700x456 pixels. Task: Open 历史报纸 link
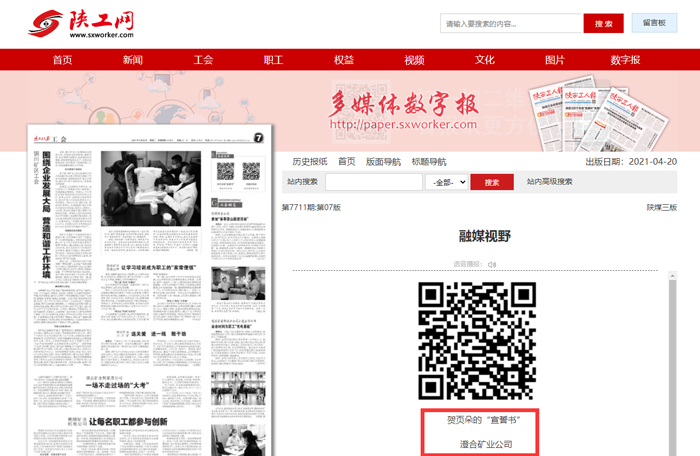click(x=310, y=162)
